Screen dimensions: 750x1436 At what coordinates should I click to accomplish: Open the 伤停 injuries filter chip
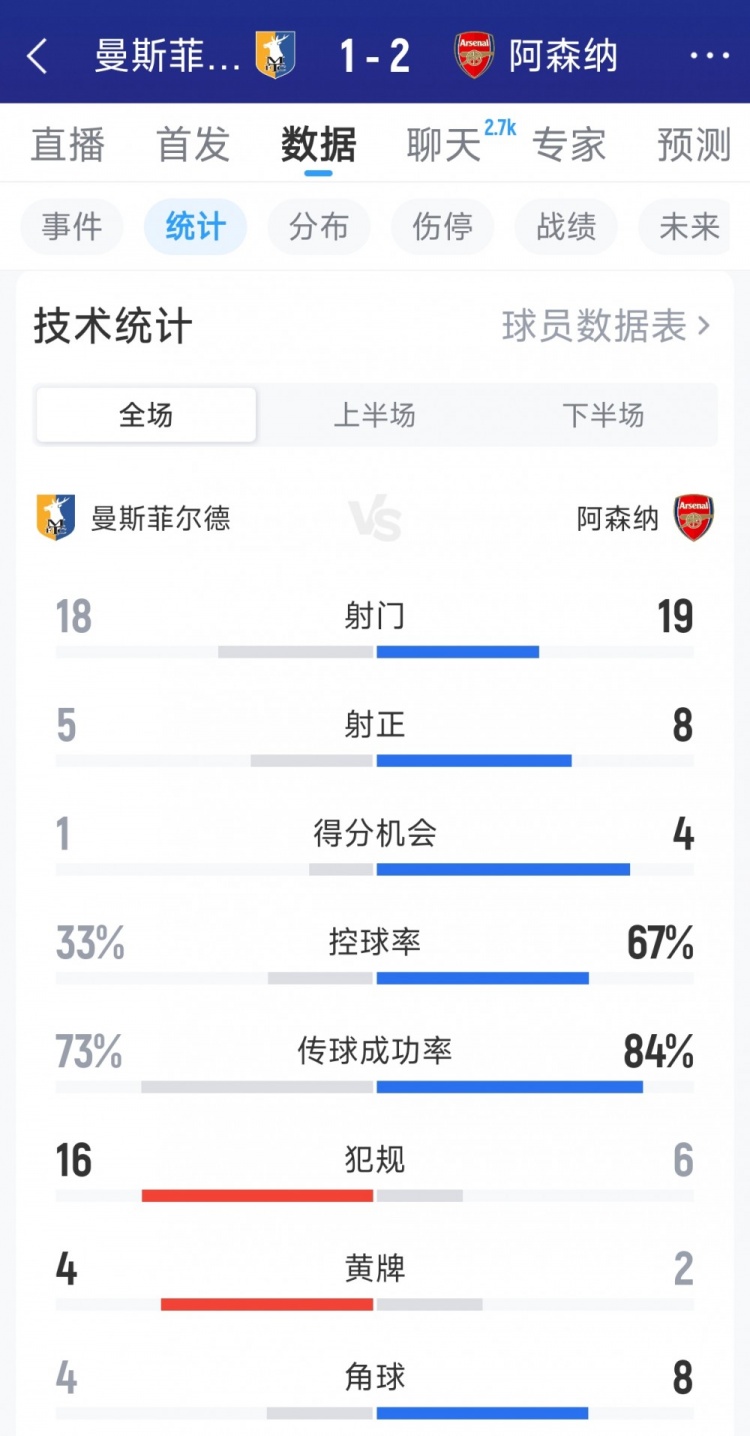coord(443,227)
